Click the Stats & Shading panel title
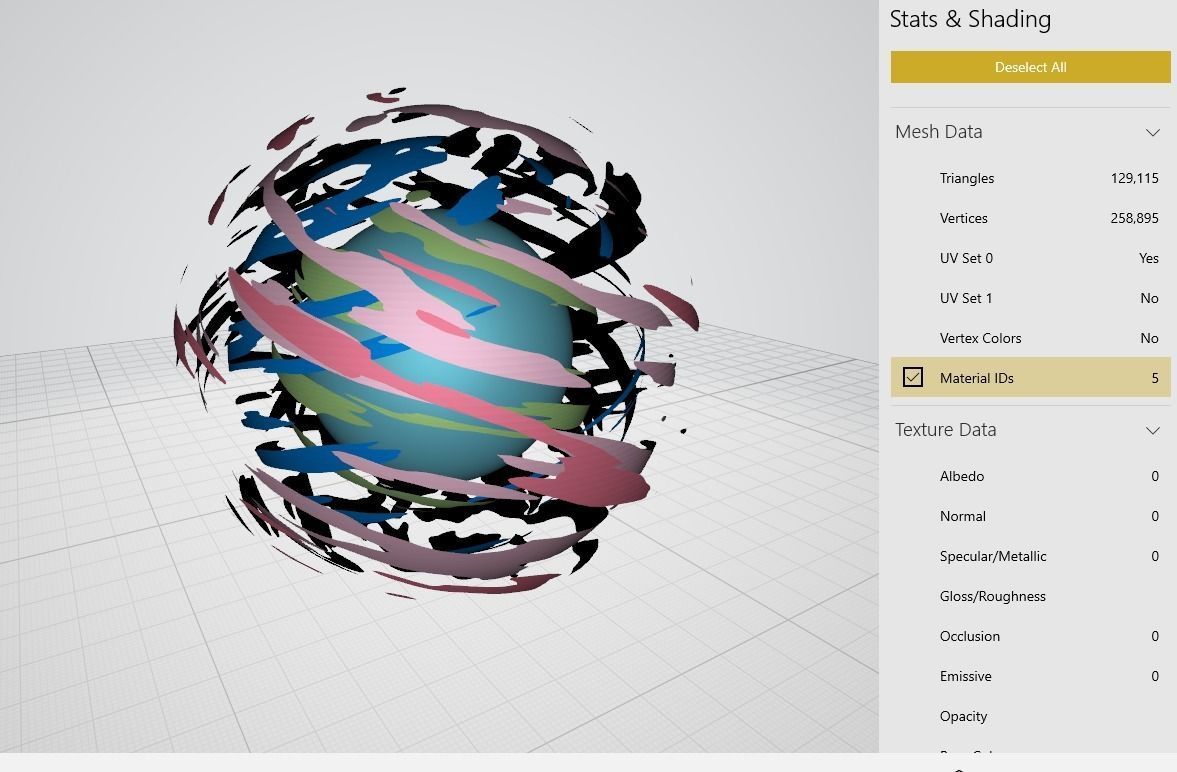1177x772 pixels. click(970, 19)
